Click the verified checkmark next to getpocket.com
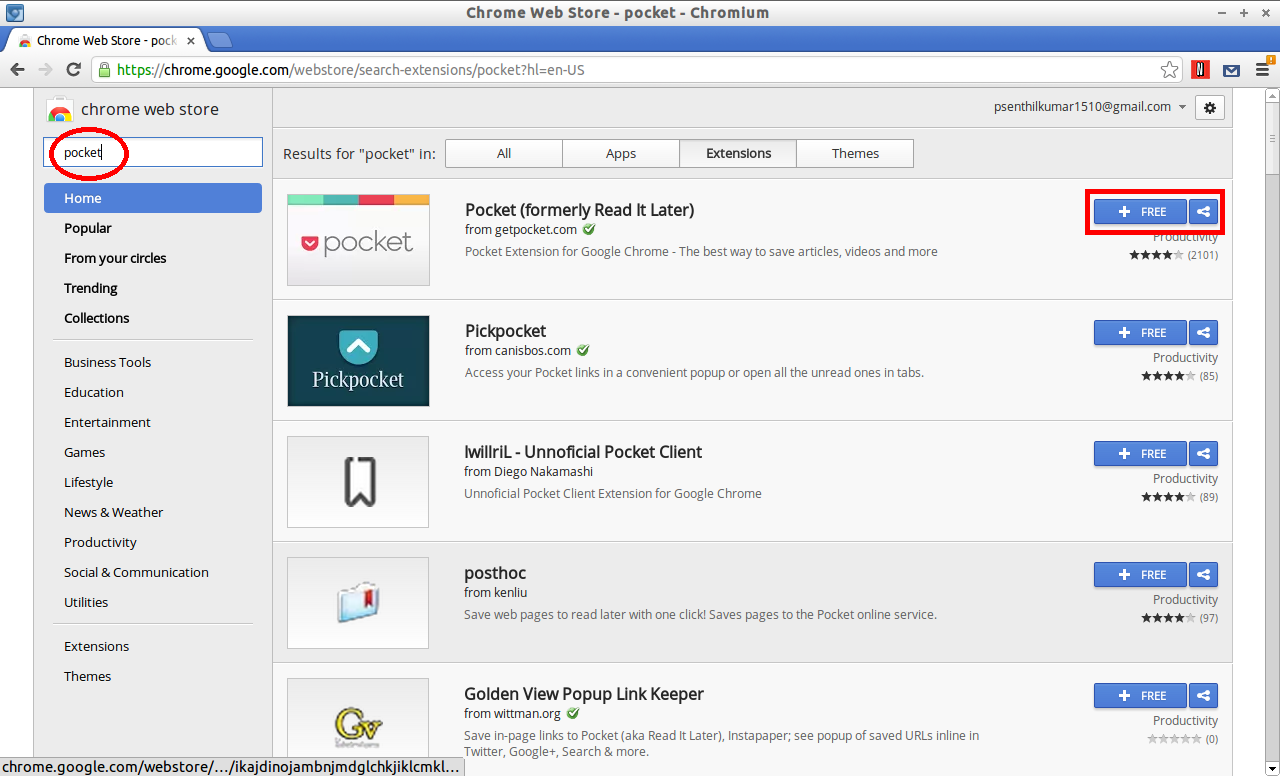 coord(589,230)
